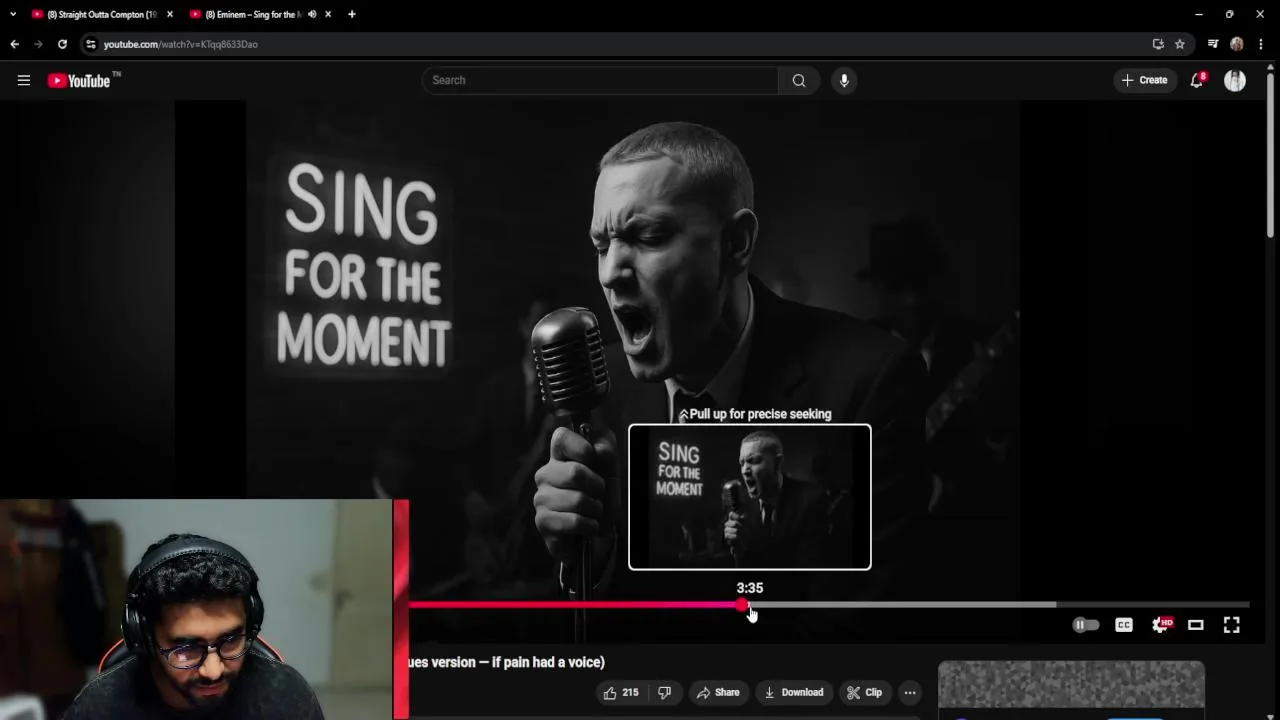Click the Share button
The height and width of the screenshot is (720, 1280).
click(x=718, y=692)
